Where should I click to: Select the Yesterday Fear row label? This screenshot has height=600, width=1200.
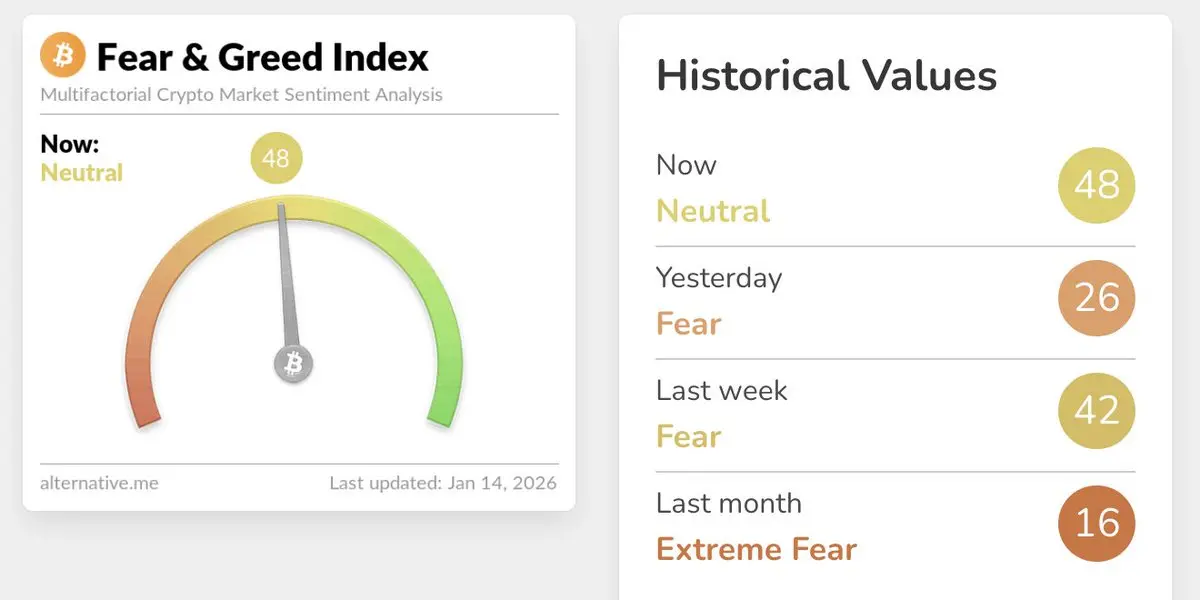(719, 300)
